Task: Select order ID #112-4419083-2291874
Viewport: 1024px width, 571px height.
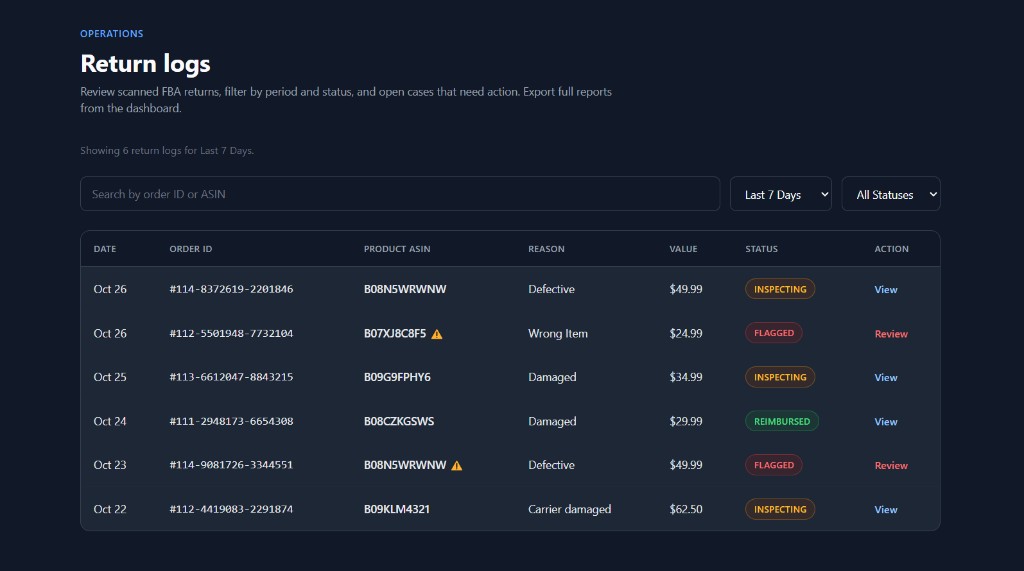Action: point(231,509)
